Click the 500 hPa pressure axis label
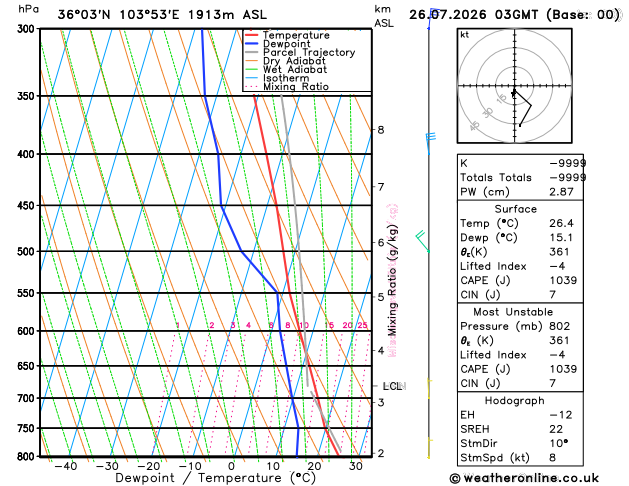Image resolution: width=629 pixels, height=486 pixels. (26, 251)
